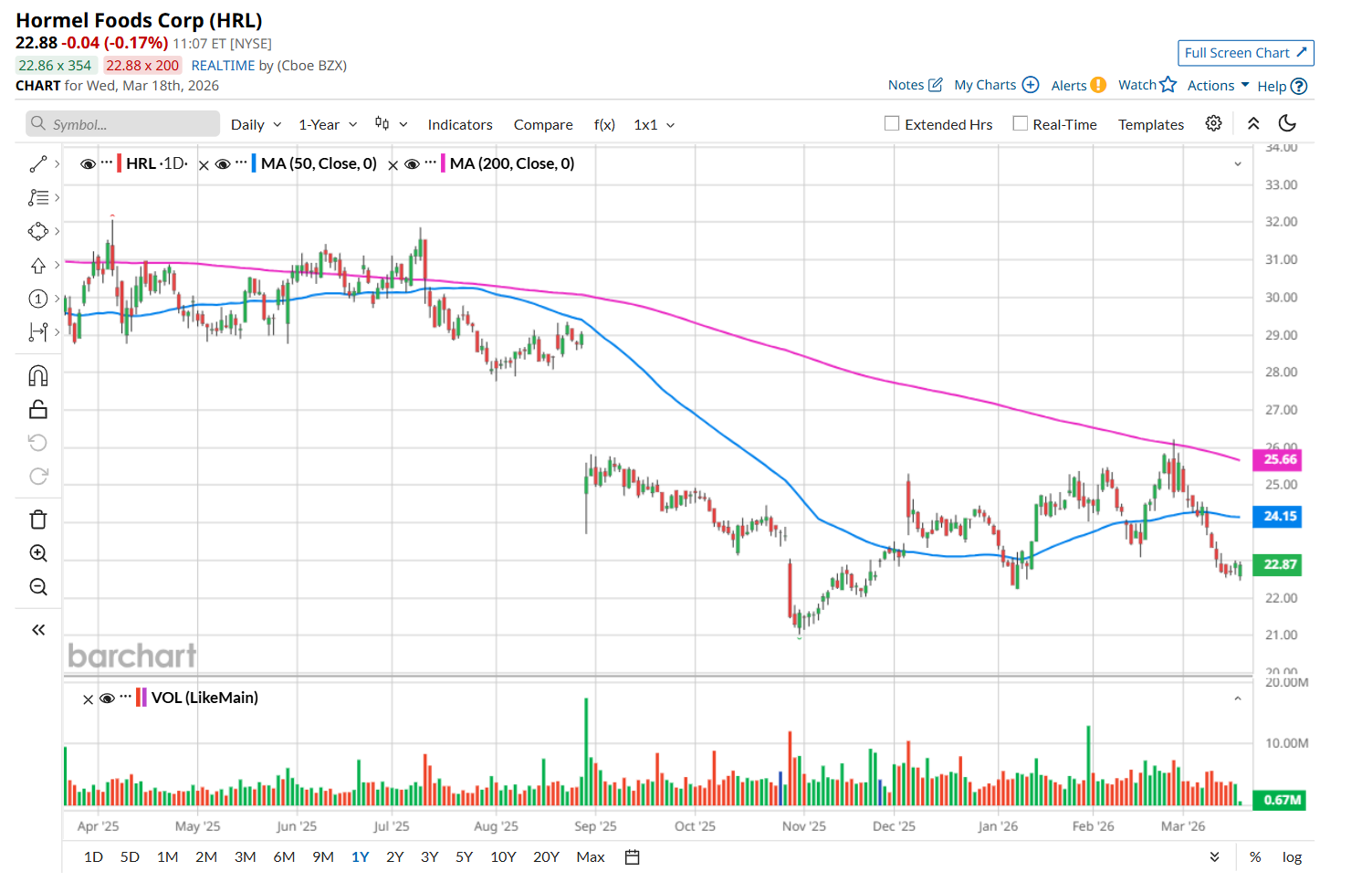Open the Daily frequency dropdown
This screenshot has height=882, width=1372.
point(256,125)
